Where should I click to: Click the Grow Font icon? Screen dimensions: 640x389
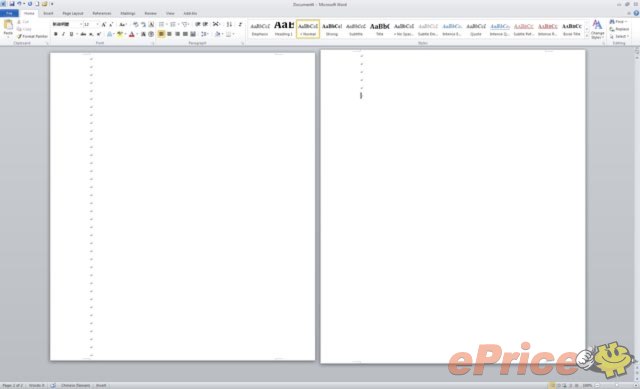pyautogui.click(x=104, y=24)
